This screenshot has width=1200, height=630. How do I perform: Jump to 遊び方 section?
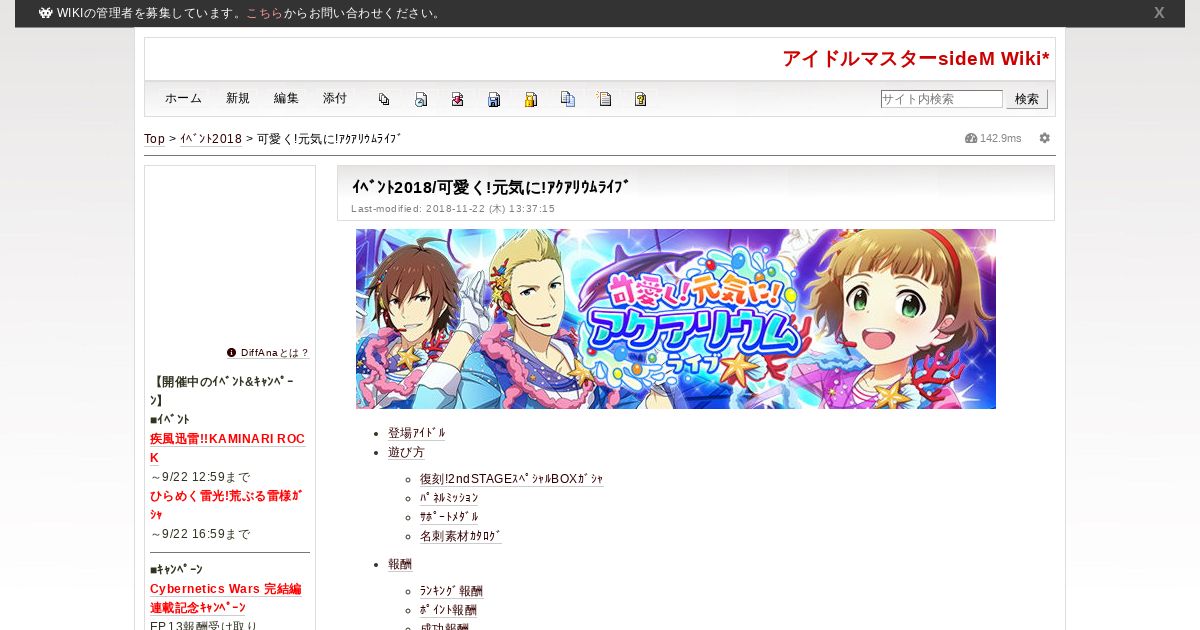point(406,452)
